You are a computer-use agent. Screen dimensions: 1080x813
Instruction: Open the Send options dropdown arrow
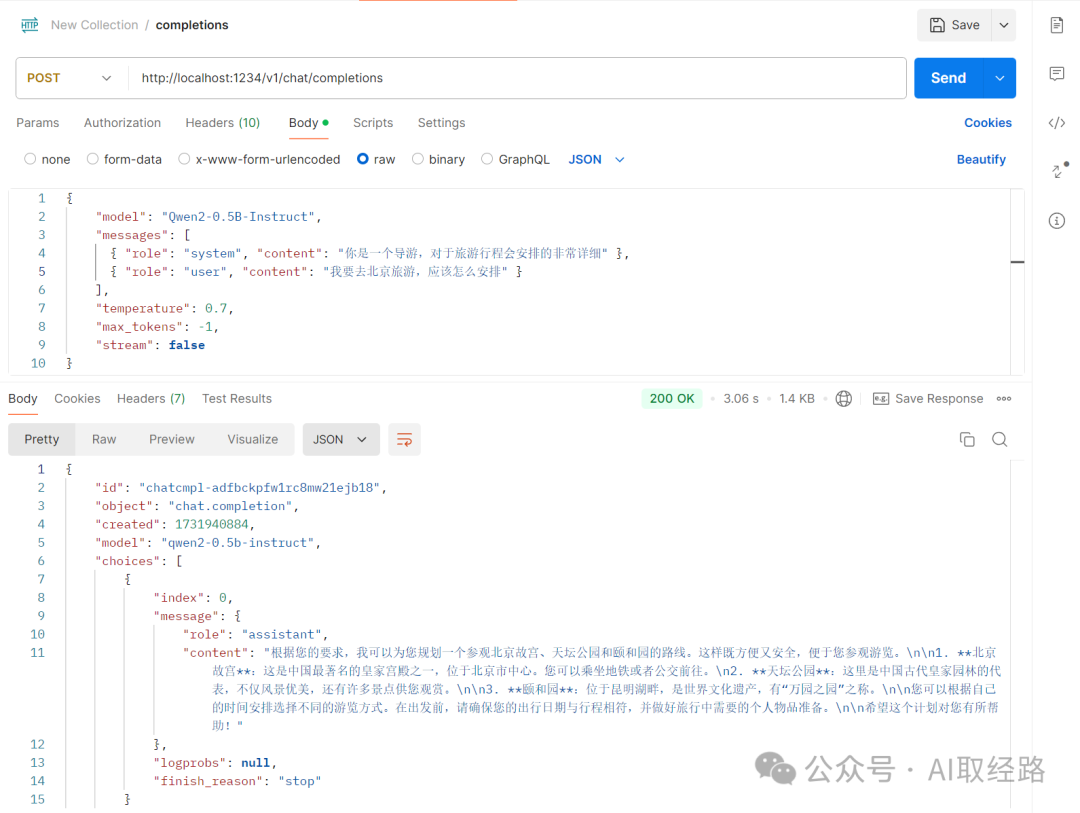pos(999,78)
